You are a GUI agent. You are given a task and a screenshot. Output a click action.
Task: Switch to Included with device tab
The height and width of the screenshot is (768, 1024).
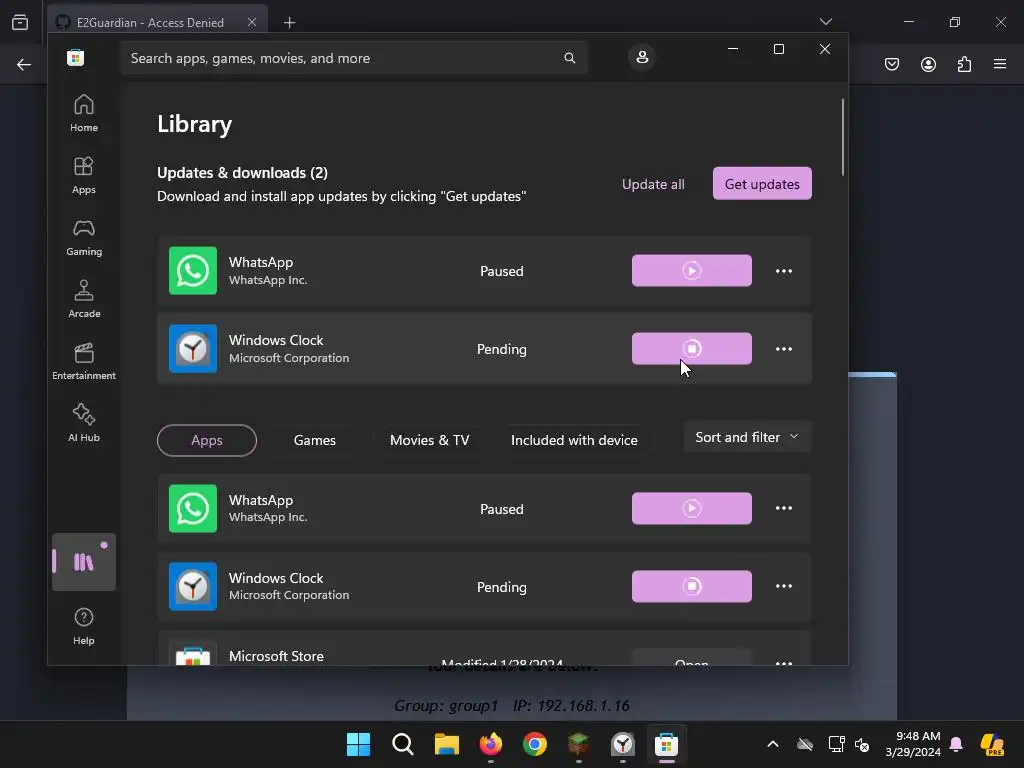[x=574, y=440]
